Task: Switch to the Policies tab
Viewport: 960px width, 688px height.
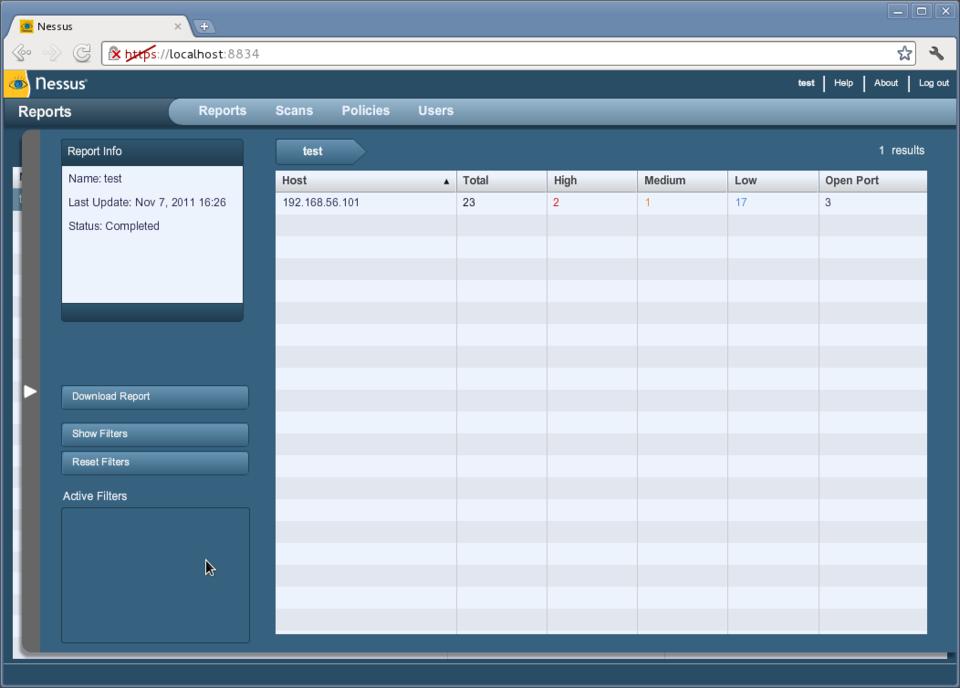Action: pyautogui.click(x=365, y=111)
